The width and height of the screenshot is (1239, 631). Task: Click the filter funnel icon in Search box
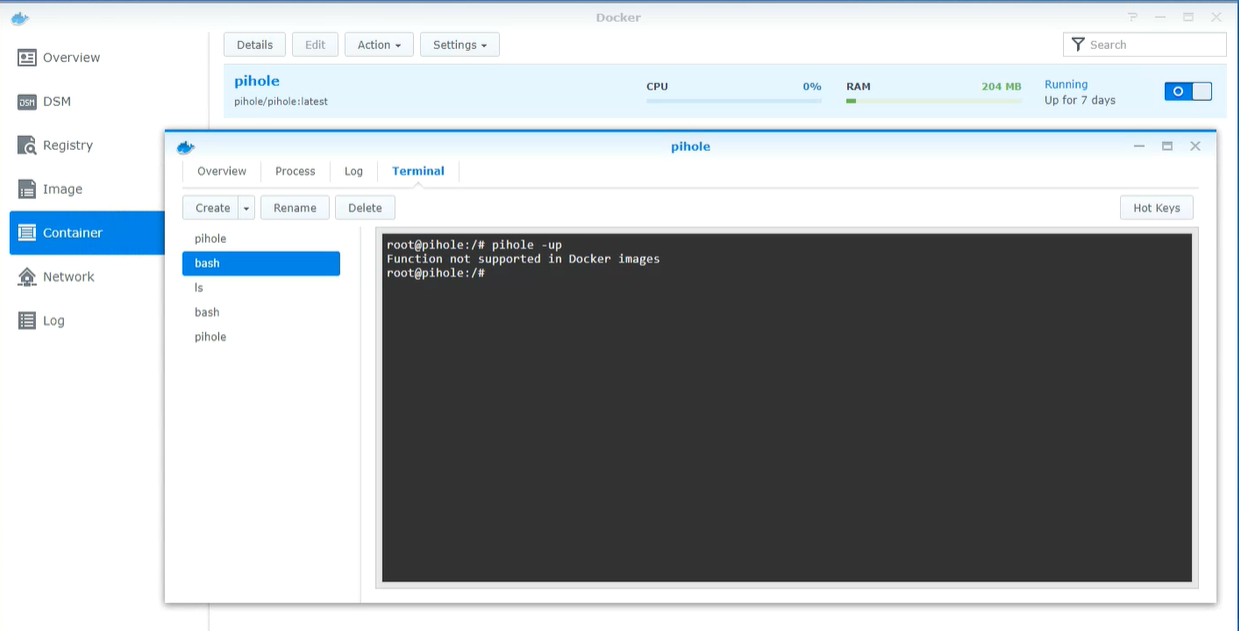coord(1077,44)
